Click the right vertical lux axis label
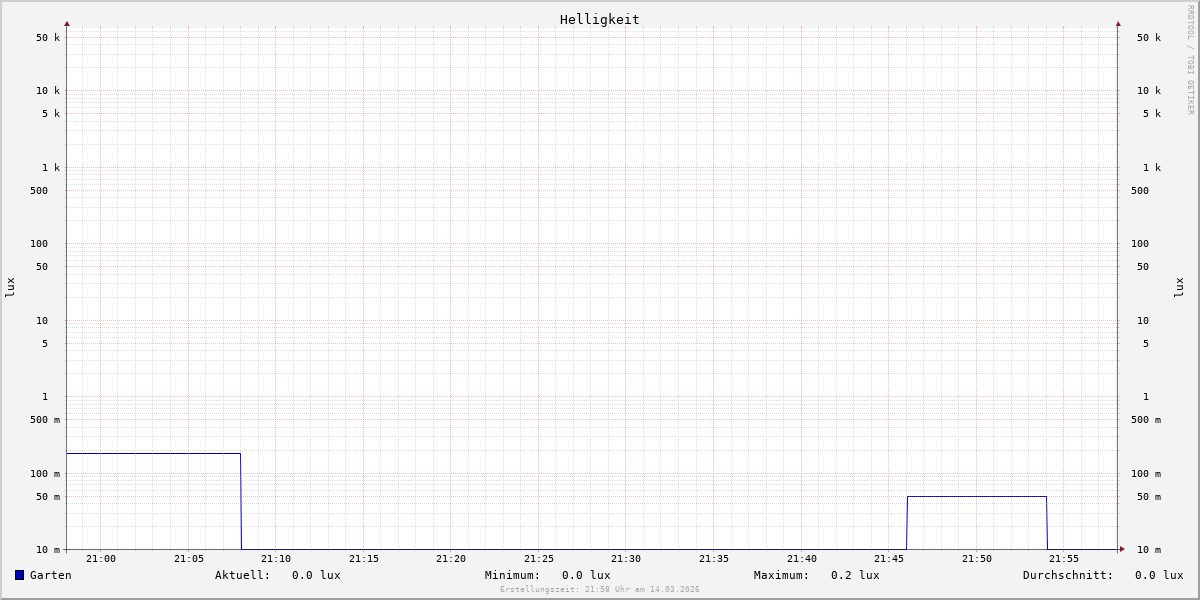The height and width of the screenshot is (600, 1200). 1180,287
